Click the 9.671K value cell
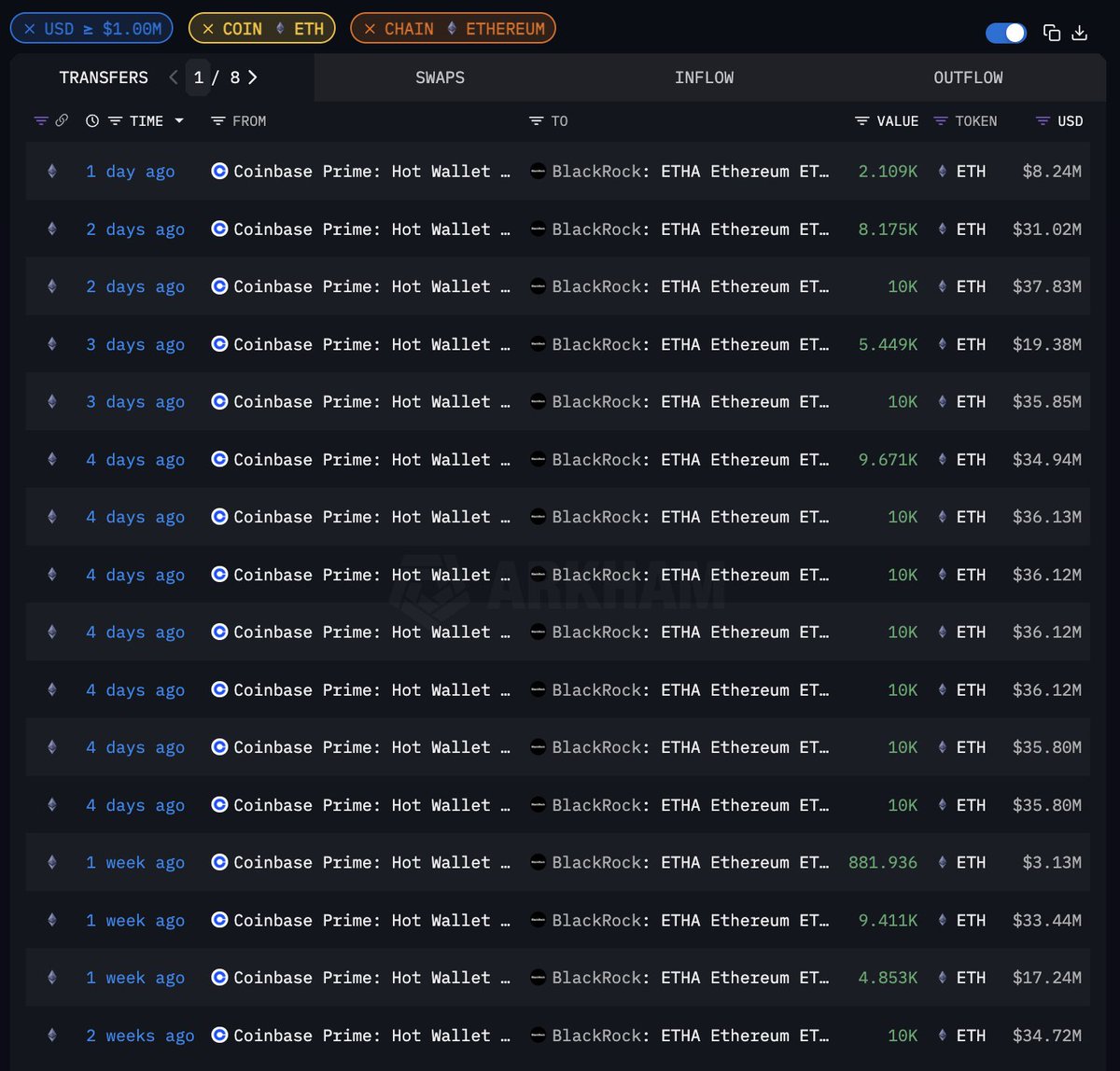 point(888,460)
